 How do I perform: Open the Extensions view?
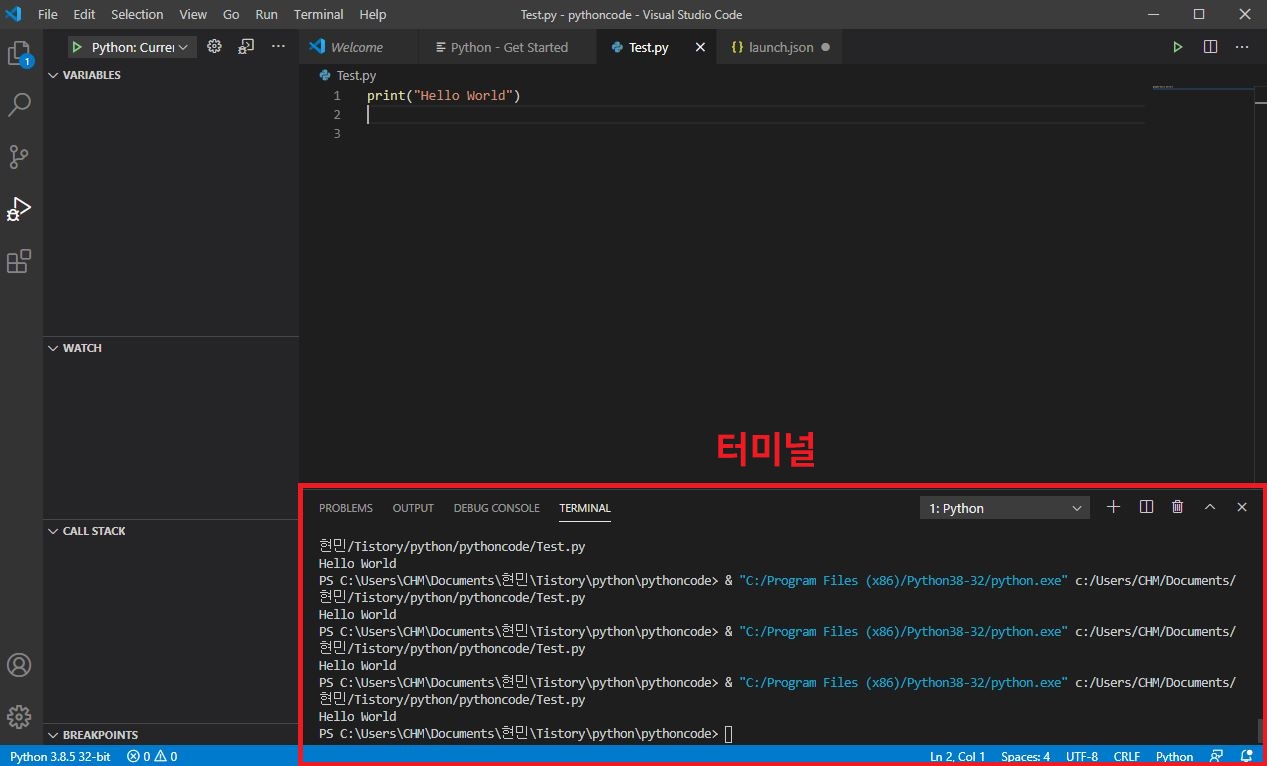(19, 261)
